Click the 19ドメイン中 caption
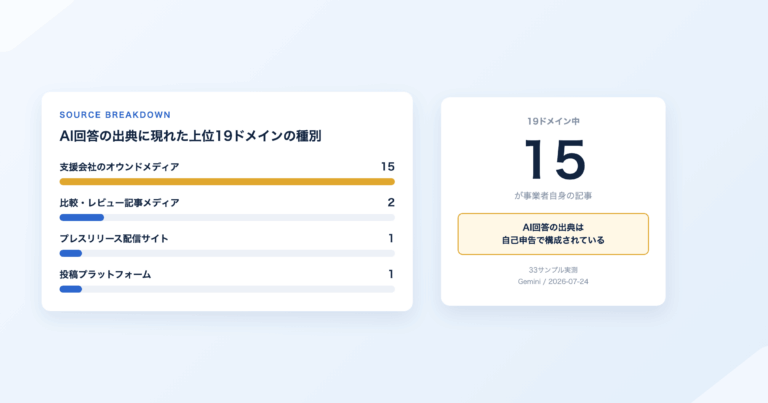This screenshot has height=403, width=768. pyautogui.click(x=553, y=121)
